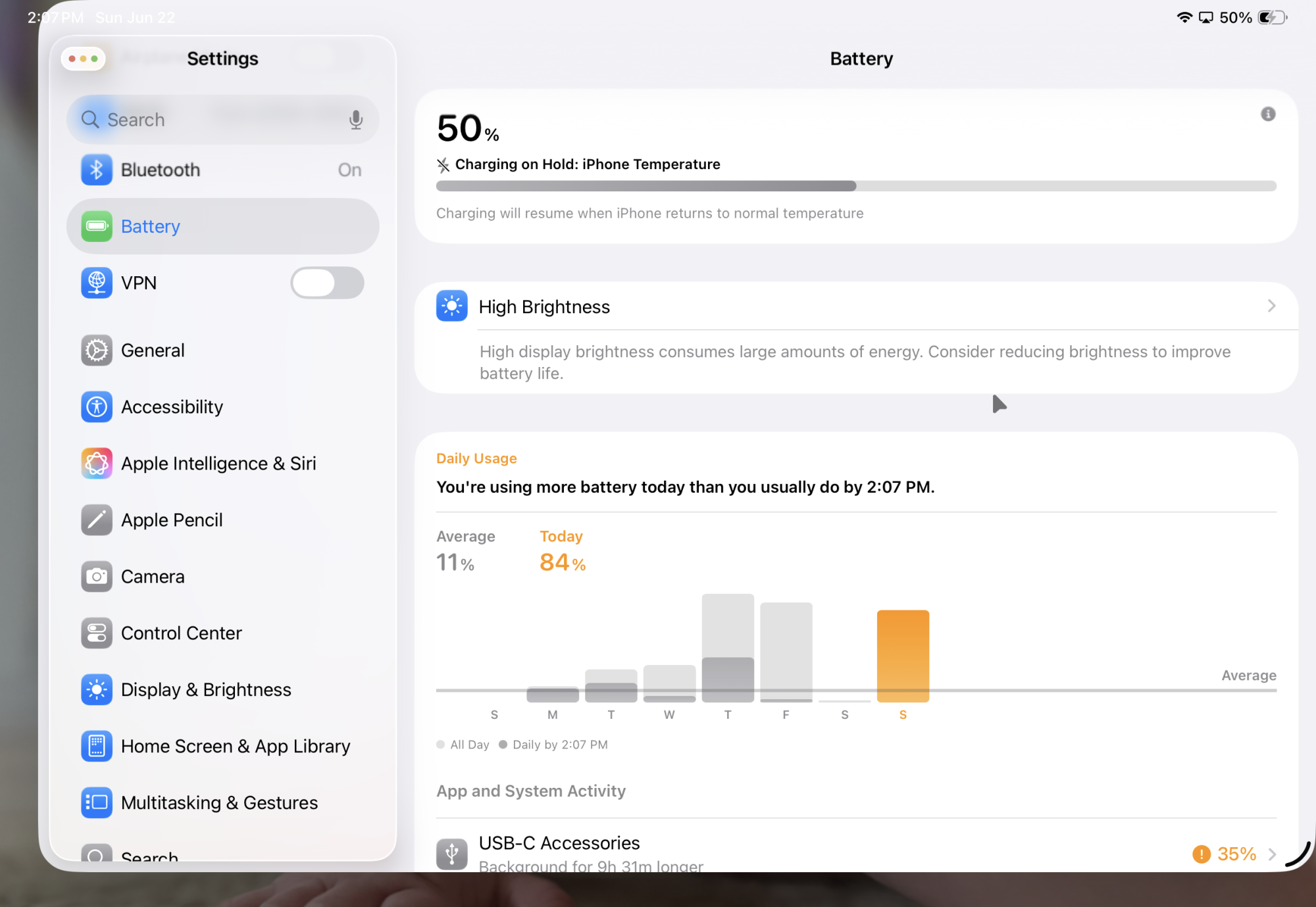Screen dimensions: 1316x907
Task: Click the battery info icon
Action: pos(1268,114)
